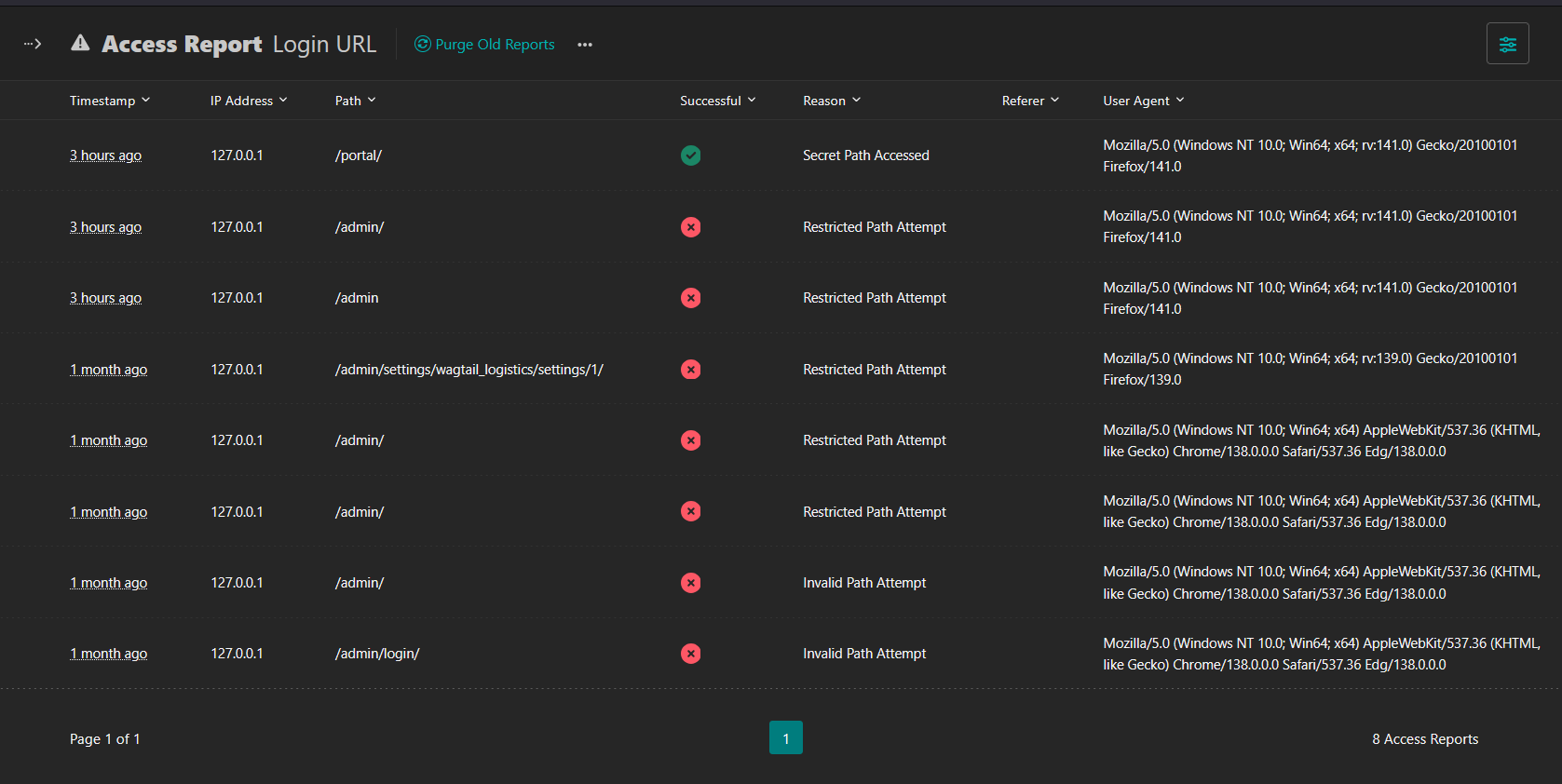The image size is (1562, 784).
Task: Open the Reason column dropdown
Action: coord(832,101)
